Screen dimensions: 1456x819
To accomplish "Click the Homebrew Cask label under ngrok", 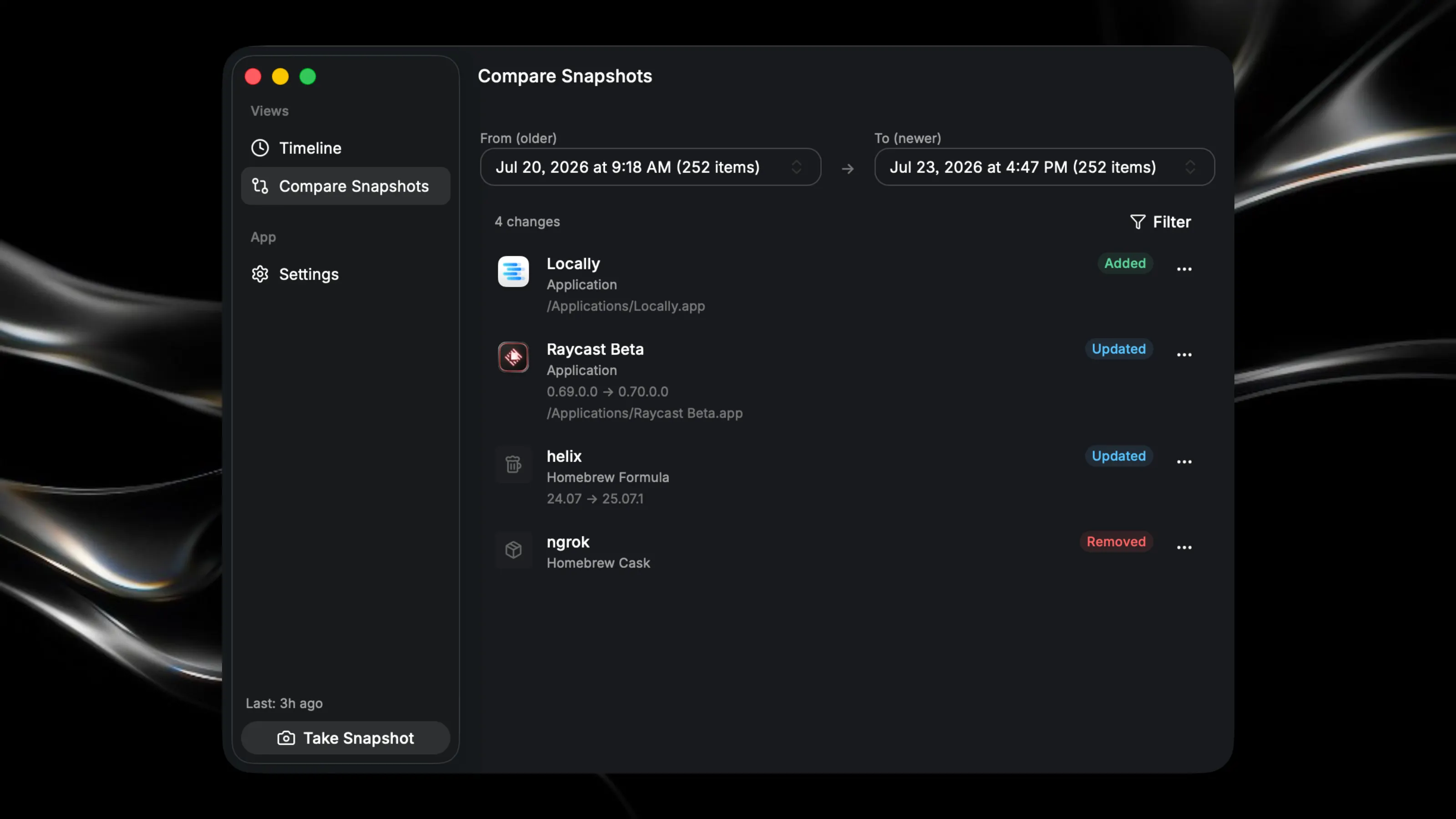I will (598, 563).
